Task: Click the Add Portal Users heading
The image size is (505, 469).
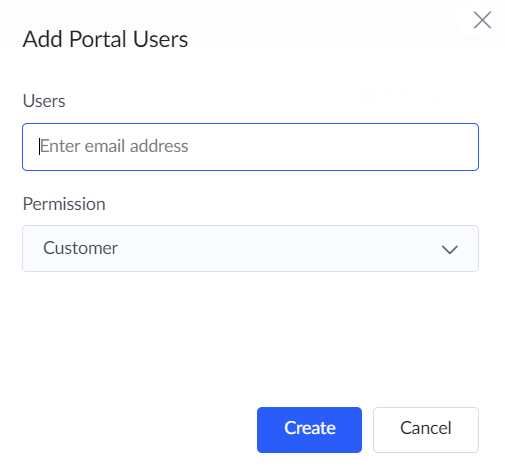Action: (105, 39)
